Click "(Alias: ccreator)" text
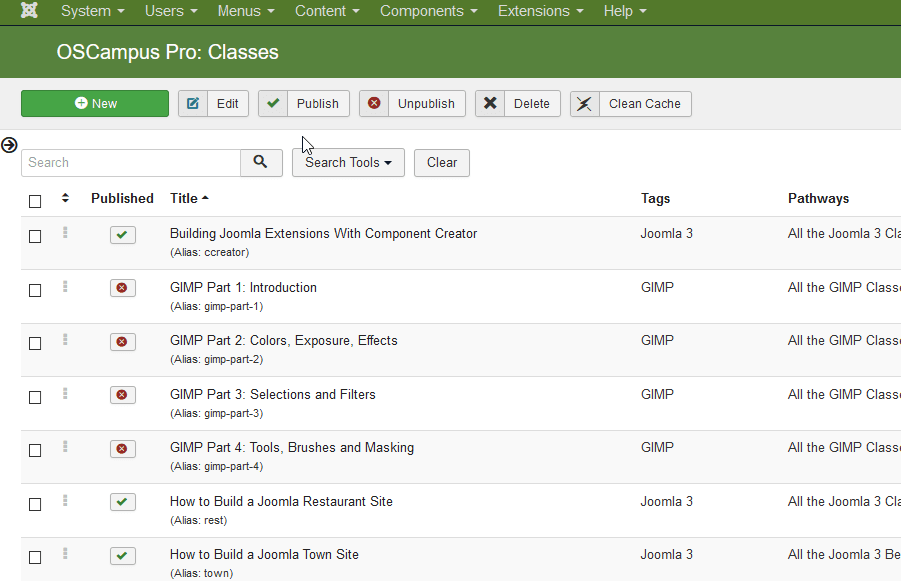This screenshot has height=581, width=901. (210, 252)
